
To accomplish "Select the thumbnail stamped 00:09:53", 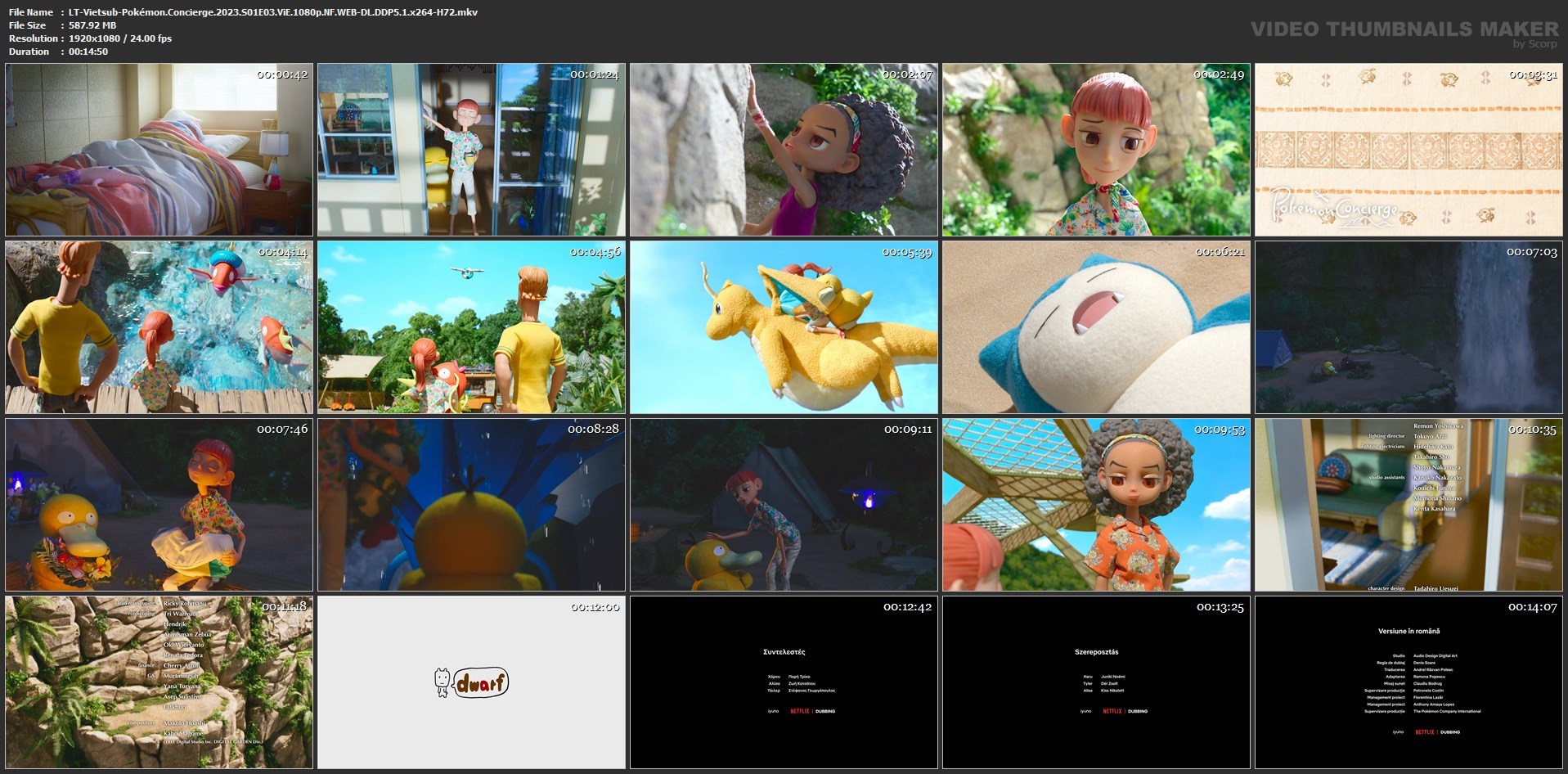I will point(1096,505).
